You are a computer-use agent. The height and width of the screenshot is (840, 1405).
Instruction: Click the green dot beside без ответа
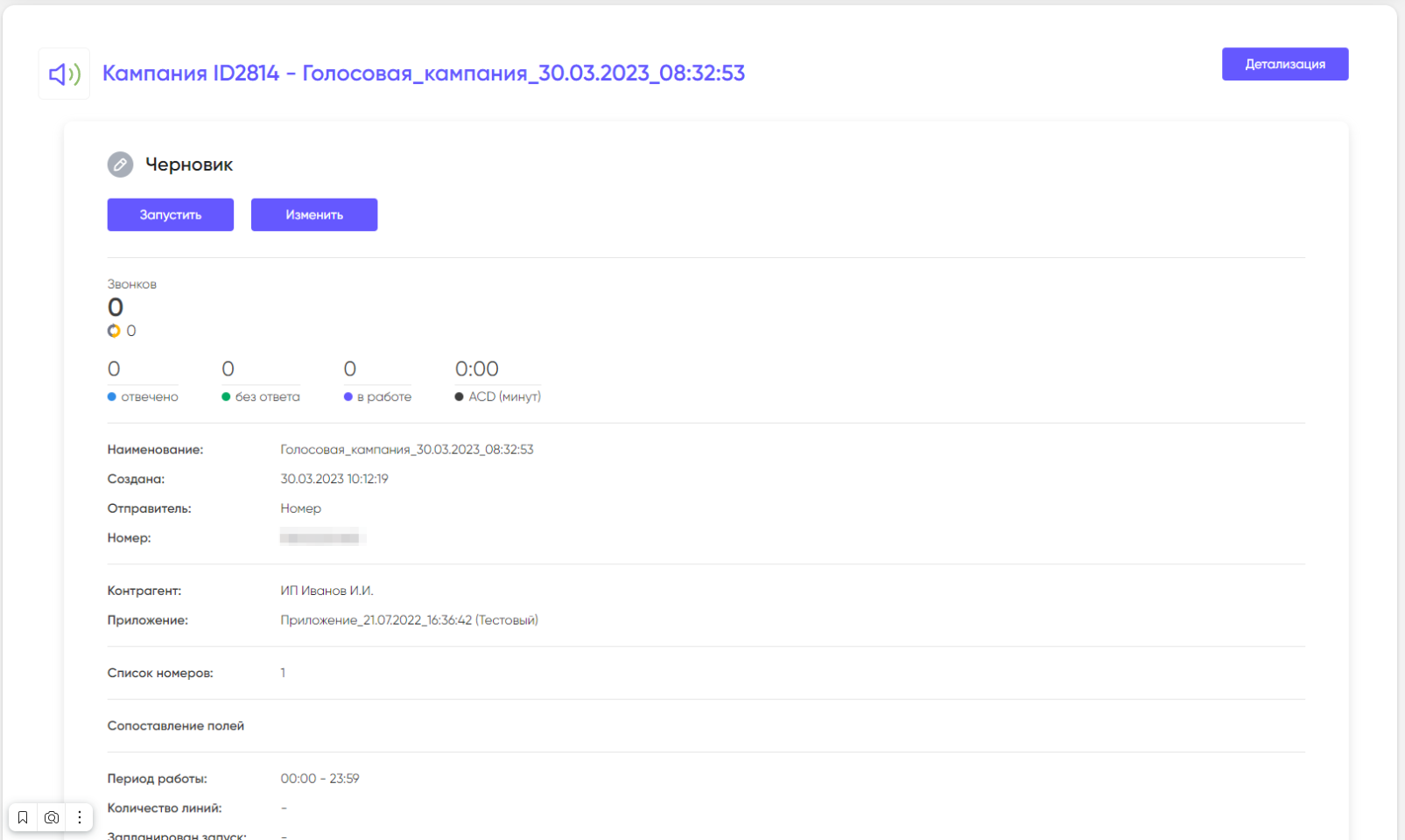tap(226, 397)
